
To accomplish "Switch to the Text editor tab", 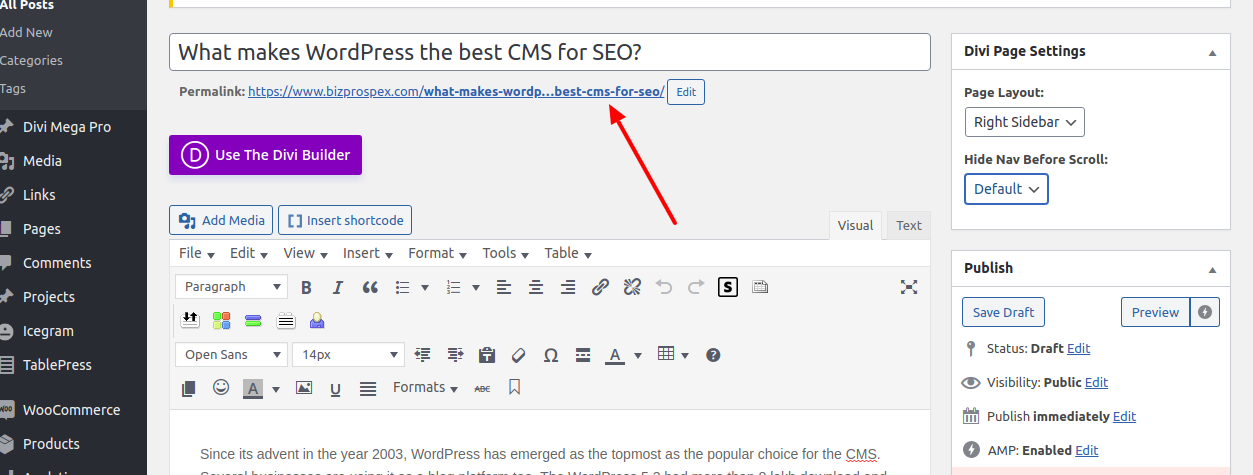I will (x=908, y=226).
